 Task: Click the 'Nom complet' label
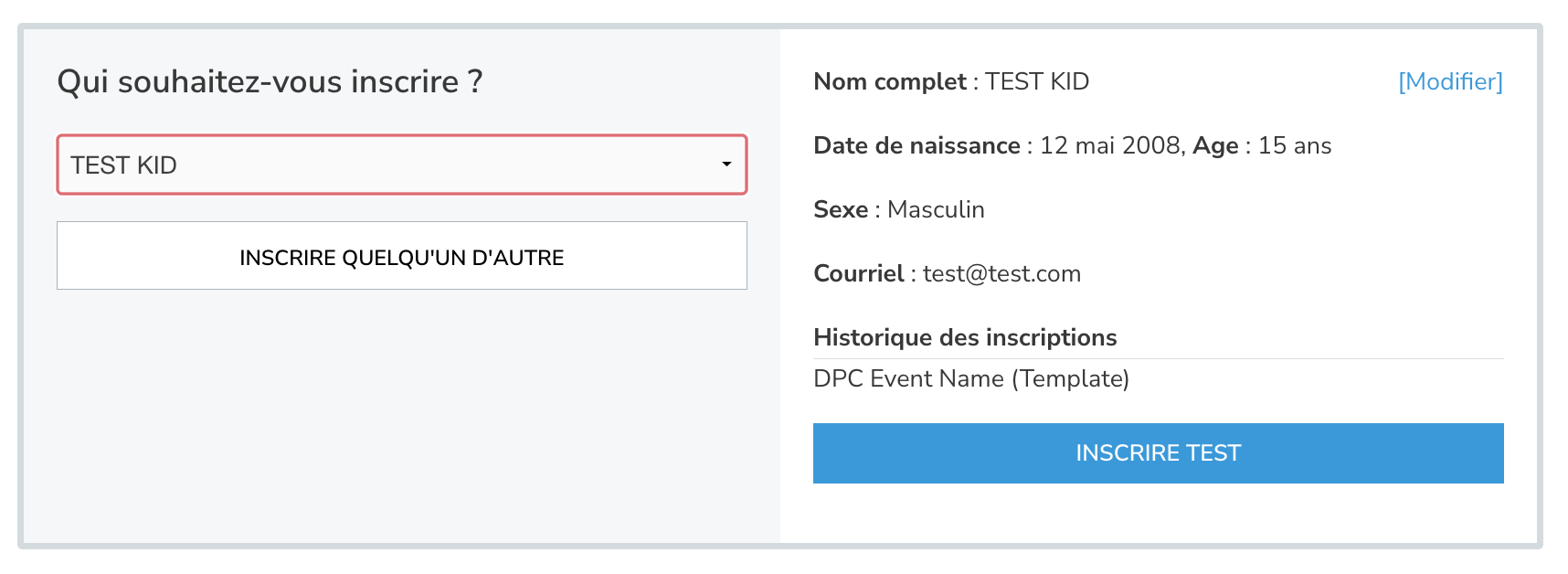(x=890, y=81)
